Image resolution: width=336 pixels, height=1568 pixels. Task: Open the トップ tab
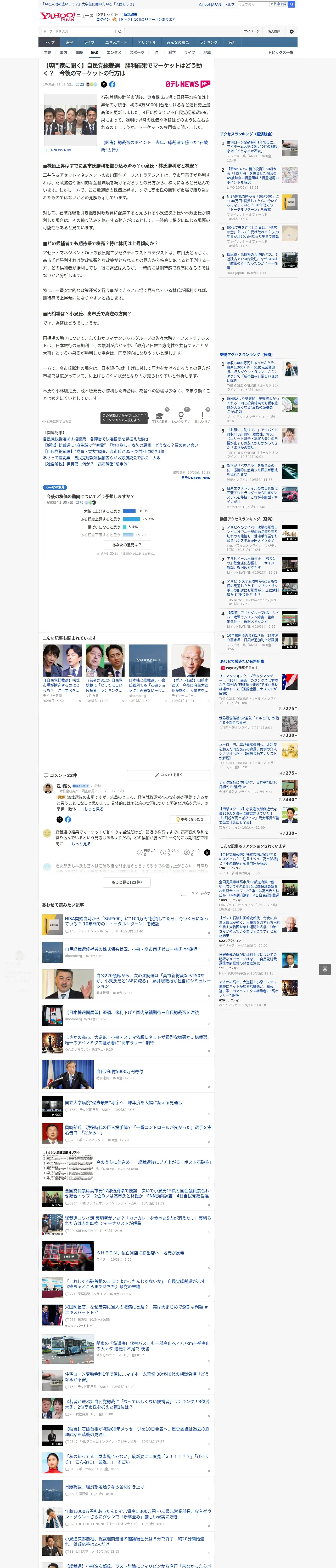(49, 43)
